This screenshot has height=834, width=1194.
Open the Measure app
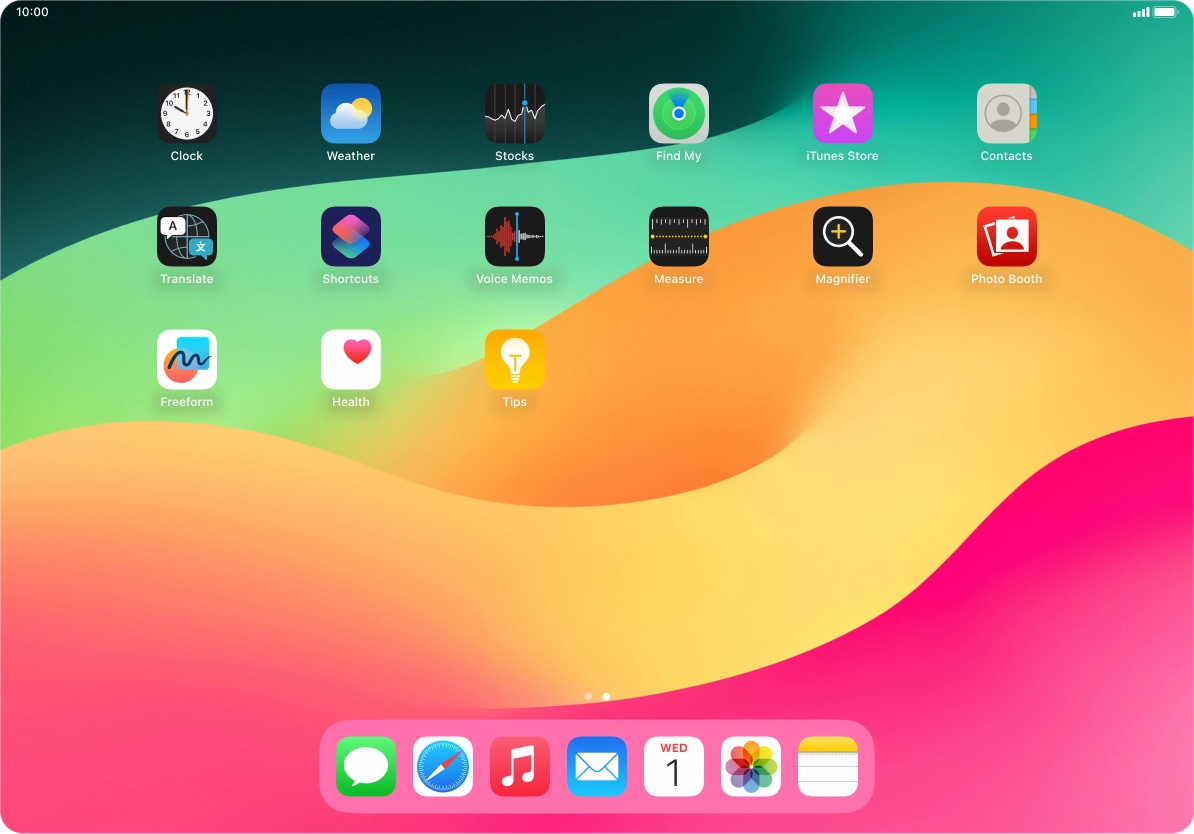click(678, 236)
